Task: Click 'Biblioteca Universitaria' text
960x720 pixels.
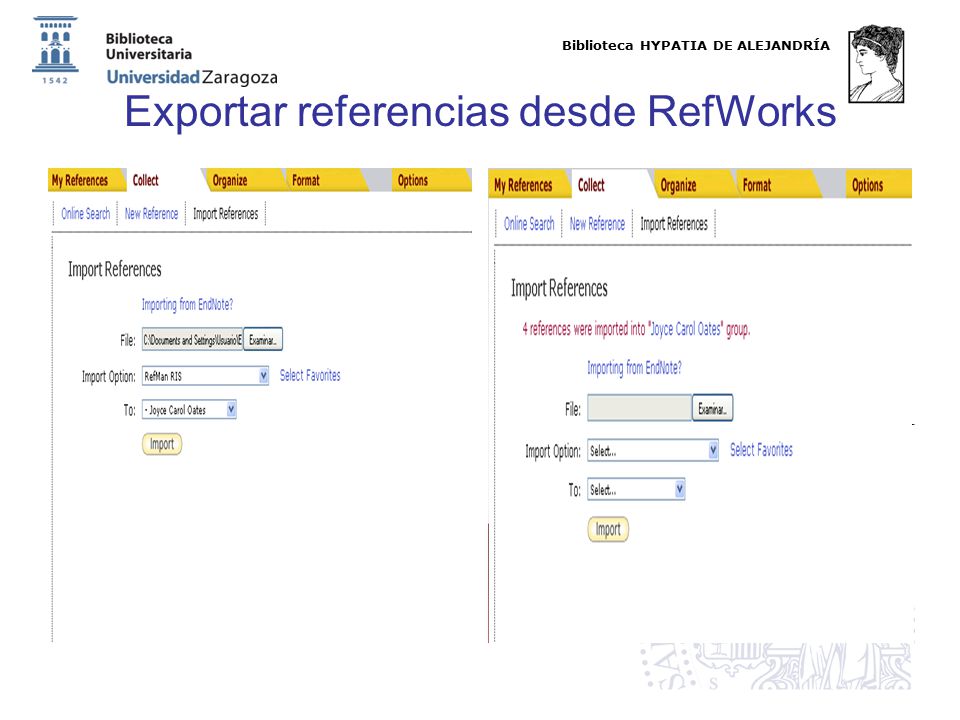Action: (149, 47)
